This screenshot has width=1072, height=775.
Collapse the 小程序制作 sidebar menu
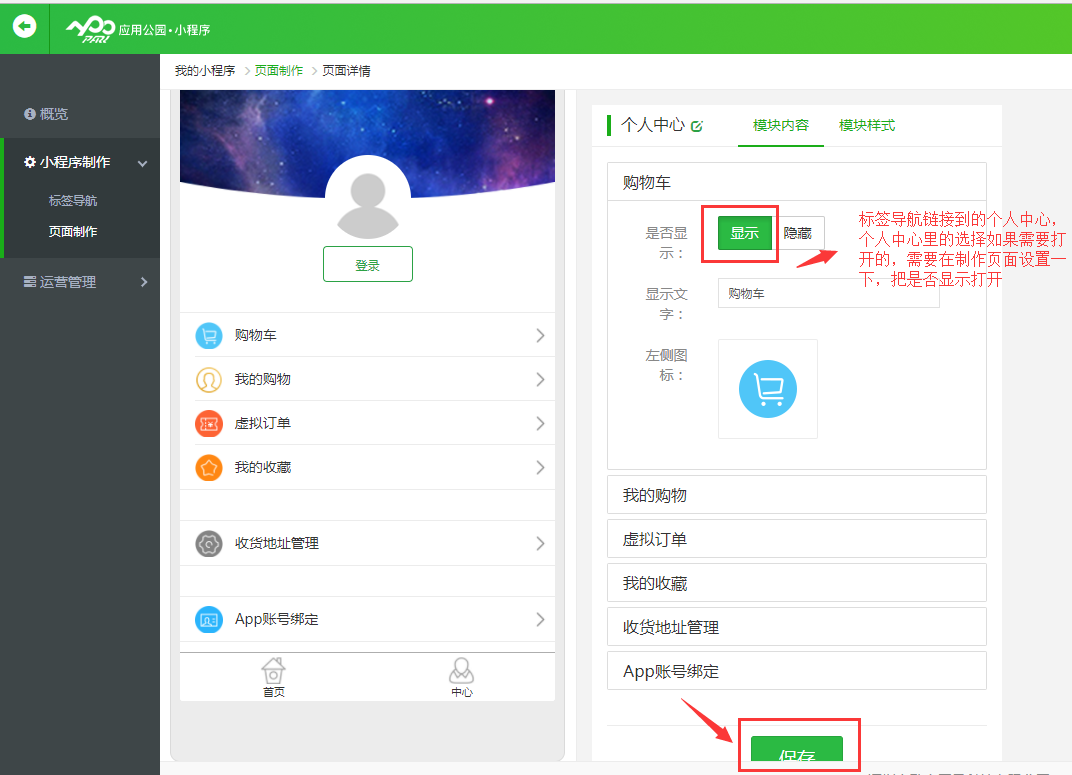pos(142,163)
